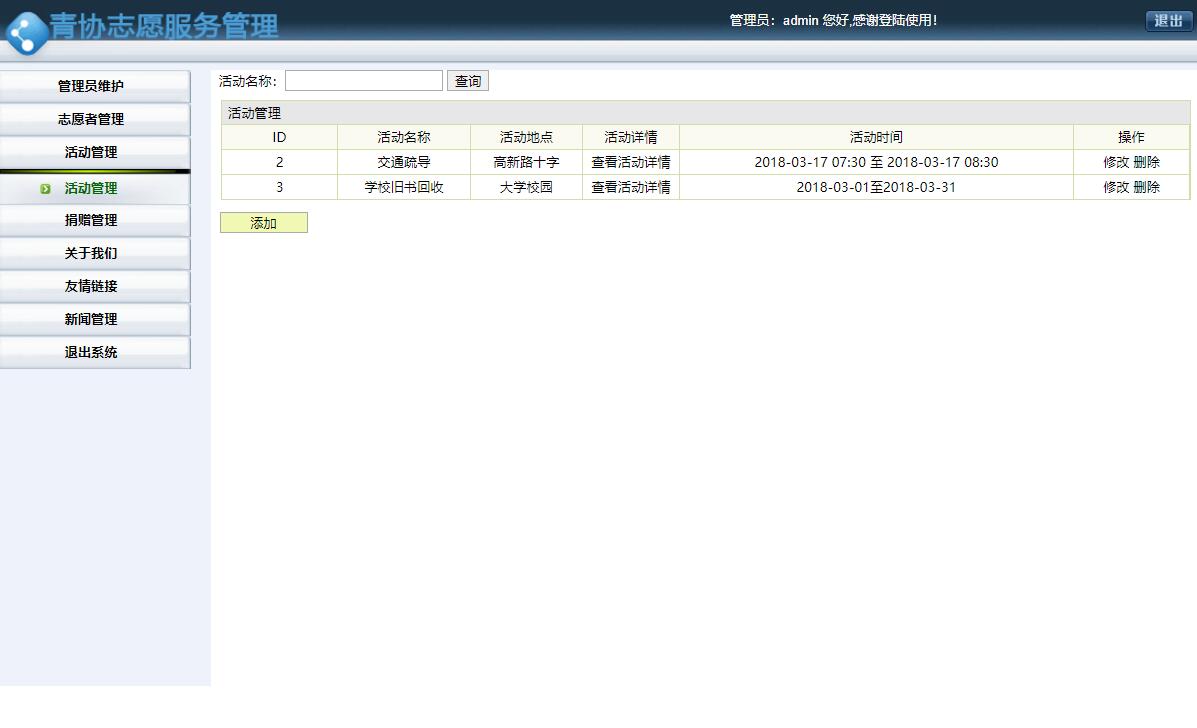
Task: Click the 活动名称 column header
Action: tap(403, 137)
